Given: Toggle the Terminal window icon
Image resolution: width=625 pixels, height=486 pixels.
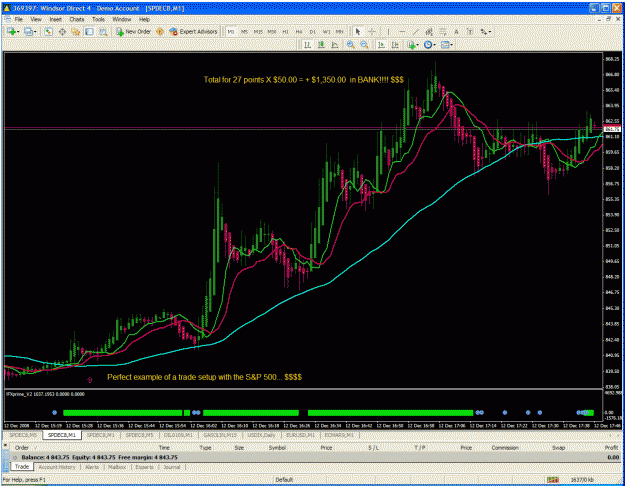Looking at the screenshot, I should tap(89, 31).
